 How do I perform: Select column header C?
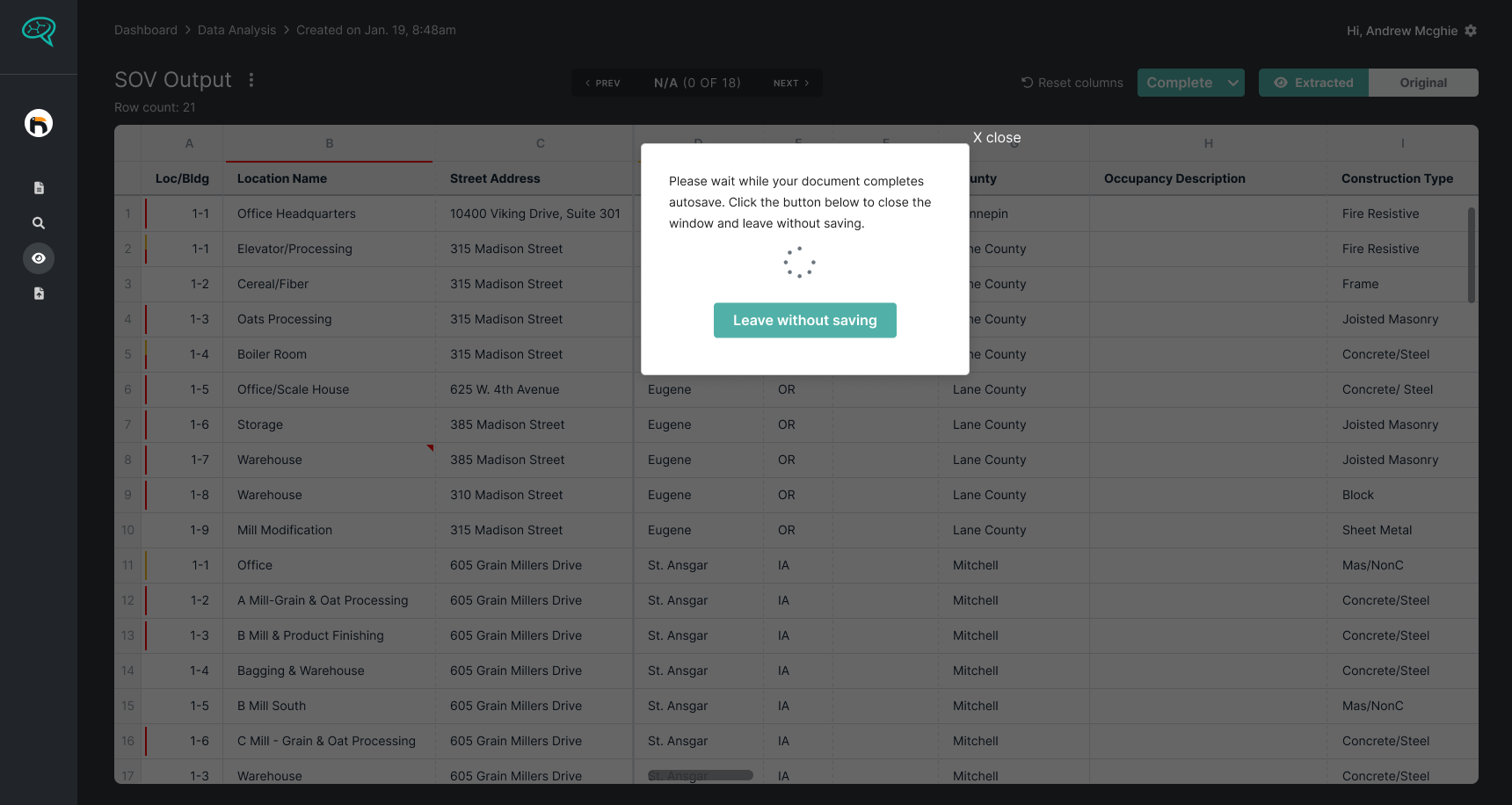pyautogui.click(x=541, y=143)
